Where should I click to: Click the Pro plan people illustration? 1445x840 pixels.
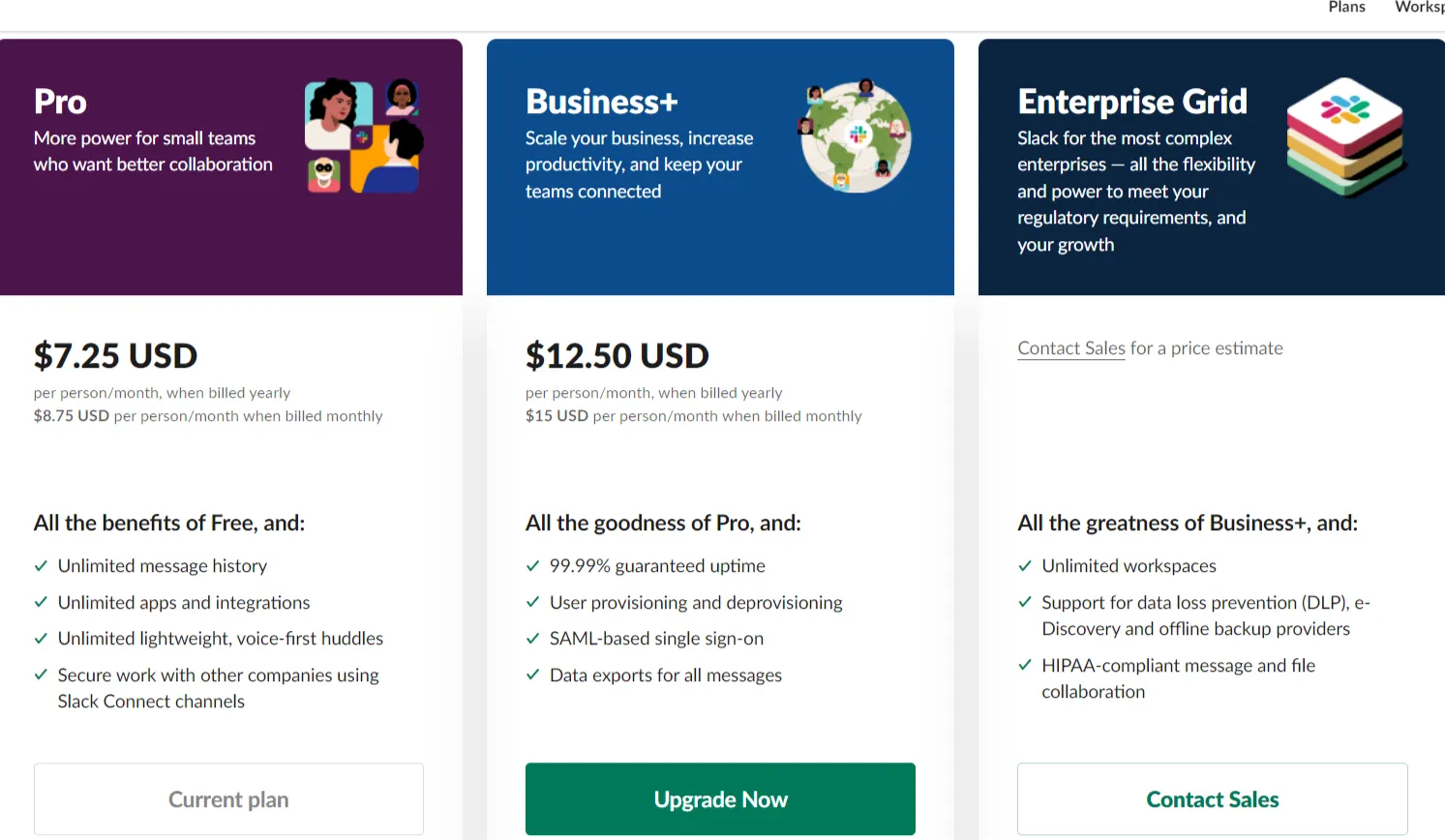click(365, 134)
